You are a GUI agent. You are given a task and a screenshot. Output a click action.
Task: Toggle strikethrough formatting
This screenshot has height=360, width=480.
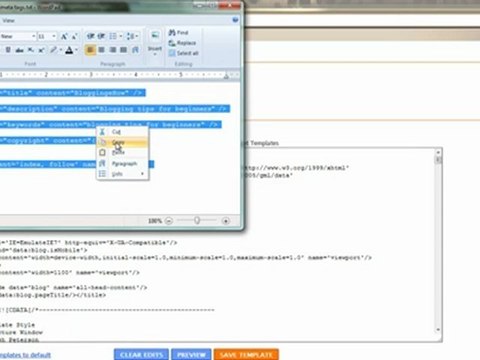19,50
